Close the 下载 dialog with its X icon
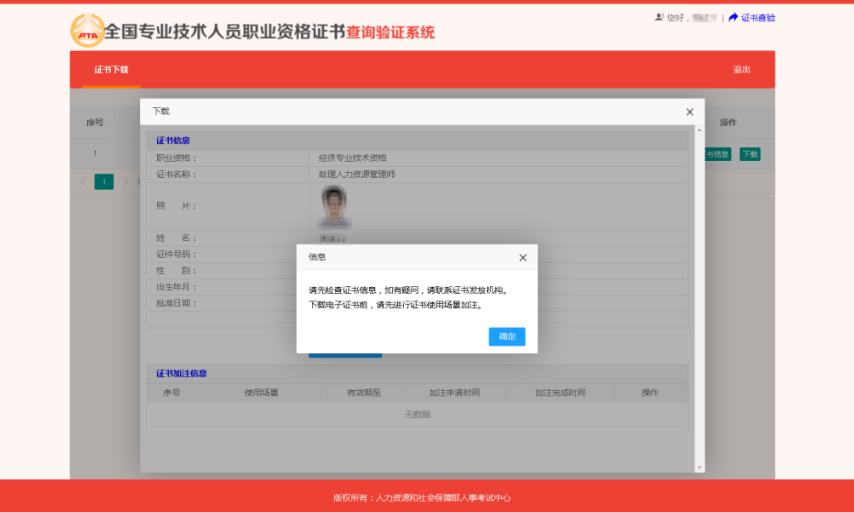 (x=689, y=112)
